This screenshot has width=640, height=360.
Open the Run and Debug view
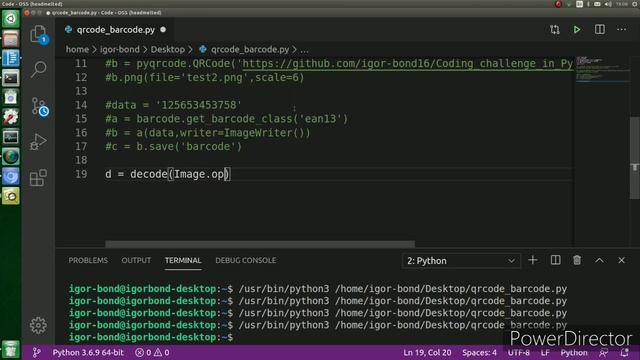point(38,142)
